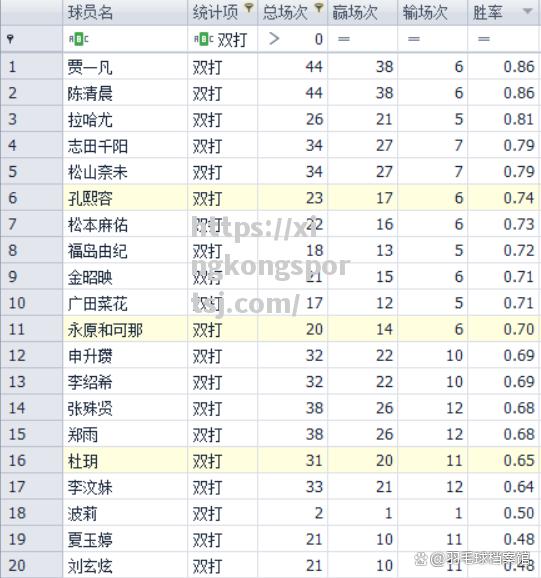The height and width of the screenshot is (578, 541).
Task: Select the player name 拉哈尤
Action: pyautogui.click(x=90, y=120)
